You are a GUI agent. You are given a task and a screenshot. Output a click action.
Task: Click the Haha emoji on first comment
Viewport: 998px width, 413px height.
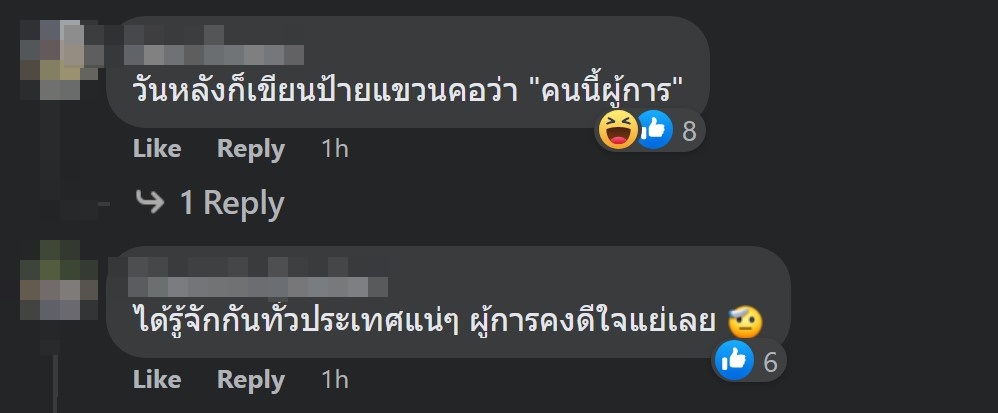coord(618,130)
